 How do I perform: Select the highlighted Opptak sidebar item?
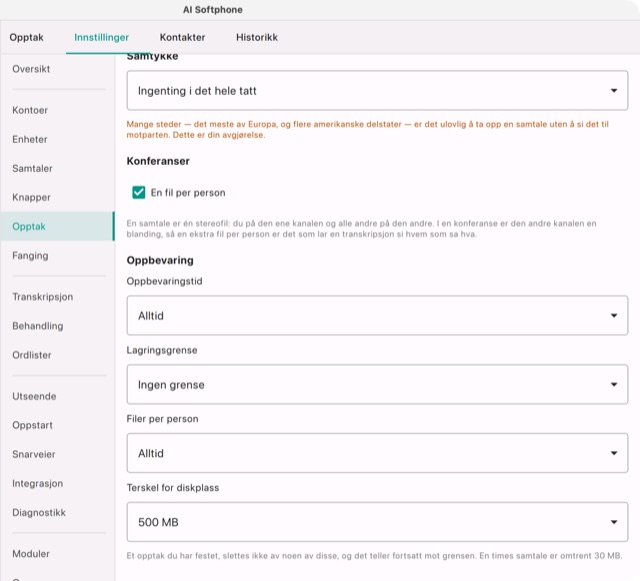coord(58,226)
